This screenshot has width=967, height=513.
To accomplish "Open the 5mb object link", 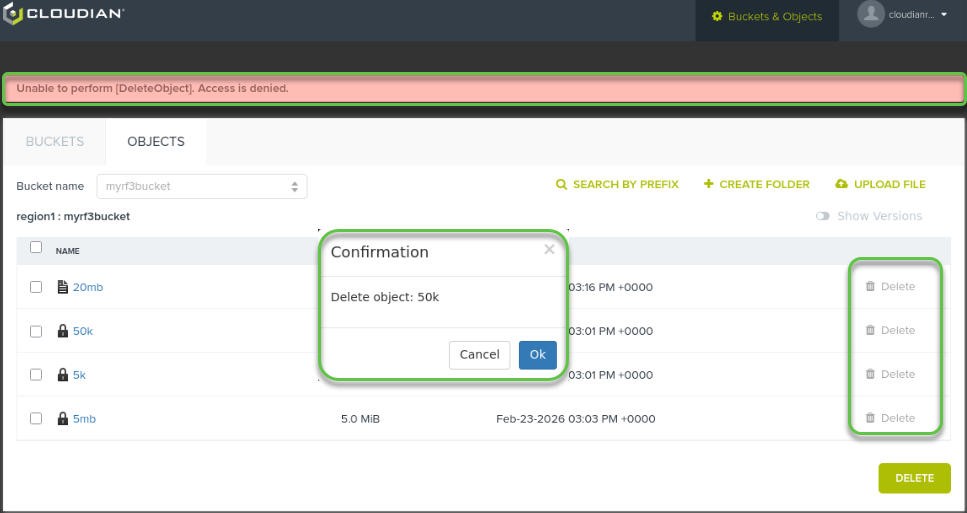I will pyautogui.click(x=84, y=419).
